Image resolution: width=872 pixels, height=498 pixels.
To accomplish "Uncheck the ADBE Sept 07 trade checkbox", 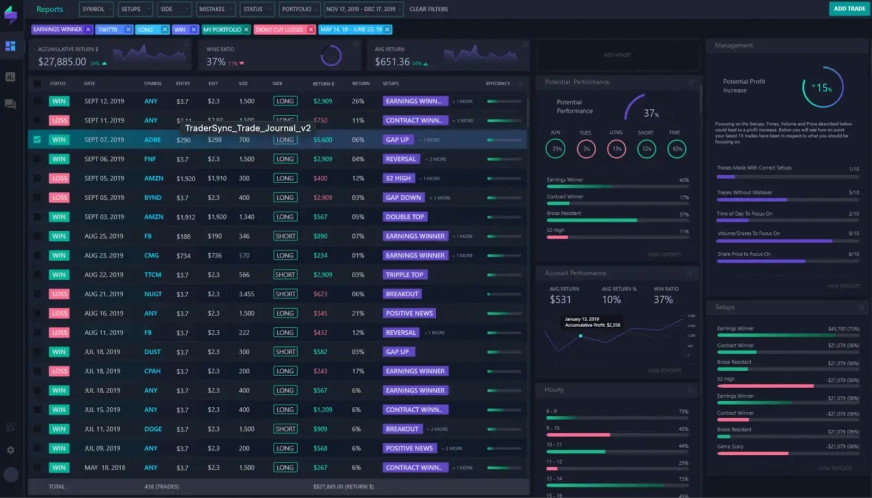I will pyautogui.click(x=37, y=140).
